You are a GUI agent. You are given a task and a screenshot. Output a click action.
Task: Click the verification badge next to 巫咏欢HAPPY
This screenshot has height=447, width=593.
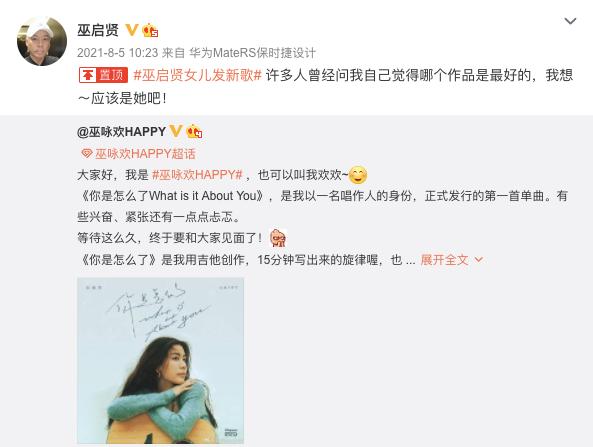coord(176,131)
